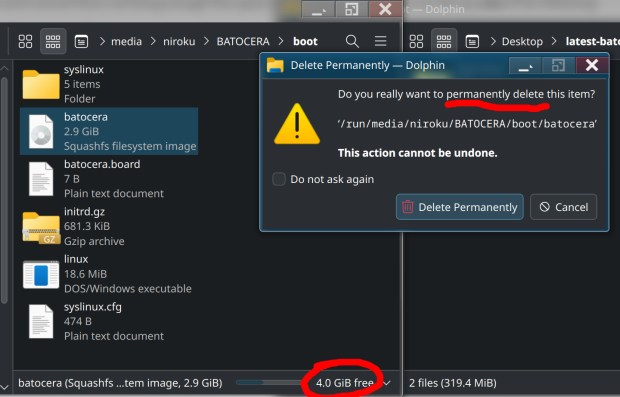The height and width of the screenshot is (397, 620).
Task: Click "Squashfs filesystem image" type label
Action: coord(130,146)
